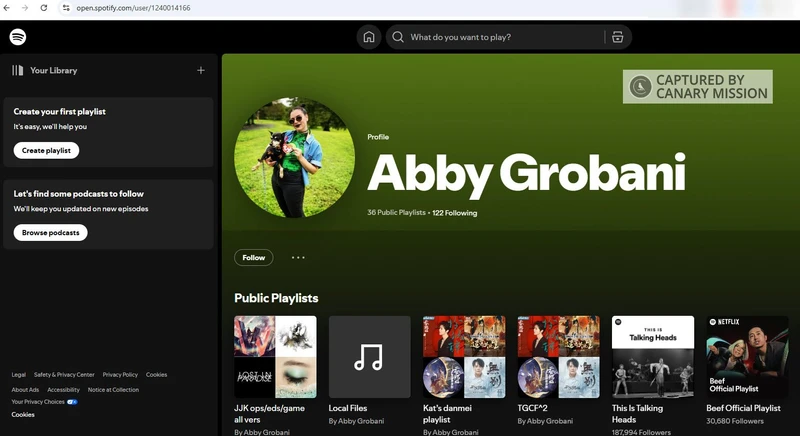The width and height of the screenshot is (800, 436).
Task: Click the browser address bar URL
Action: click(134, 8)
